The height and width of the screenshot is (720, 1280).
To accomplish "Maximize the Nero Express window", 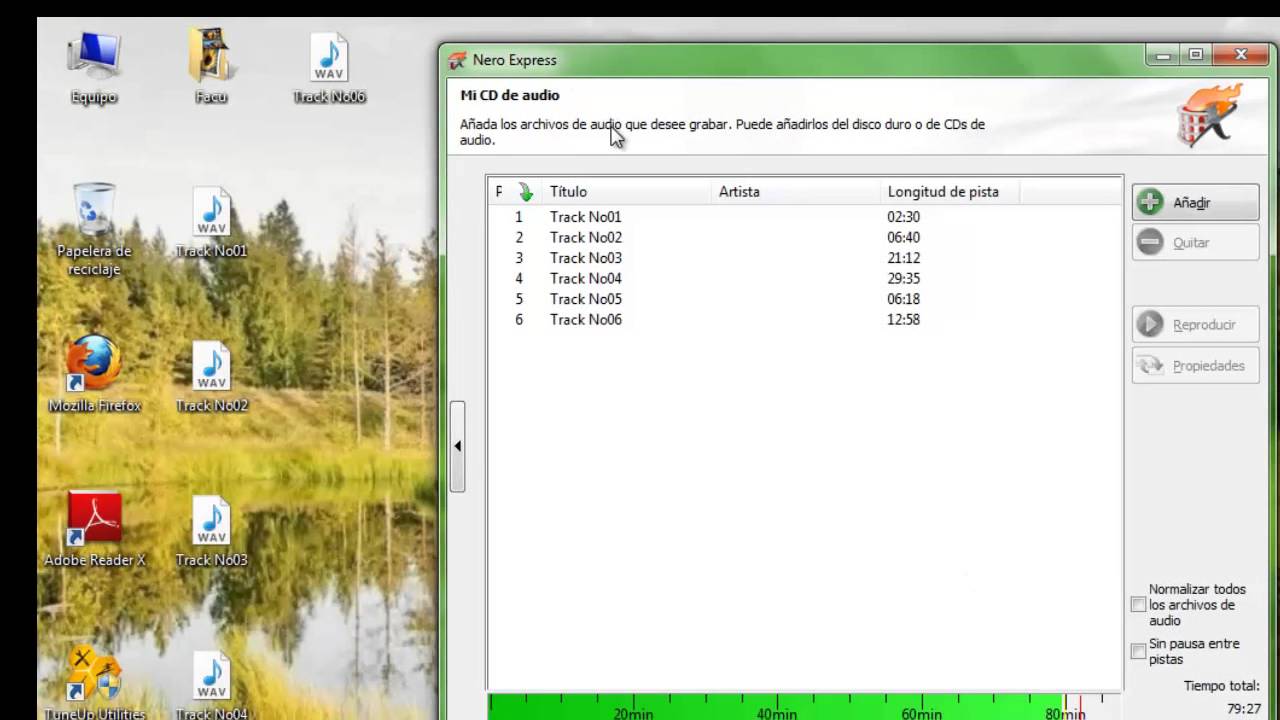I will pyautogui.click(x=1196, y=55).
